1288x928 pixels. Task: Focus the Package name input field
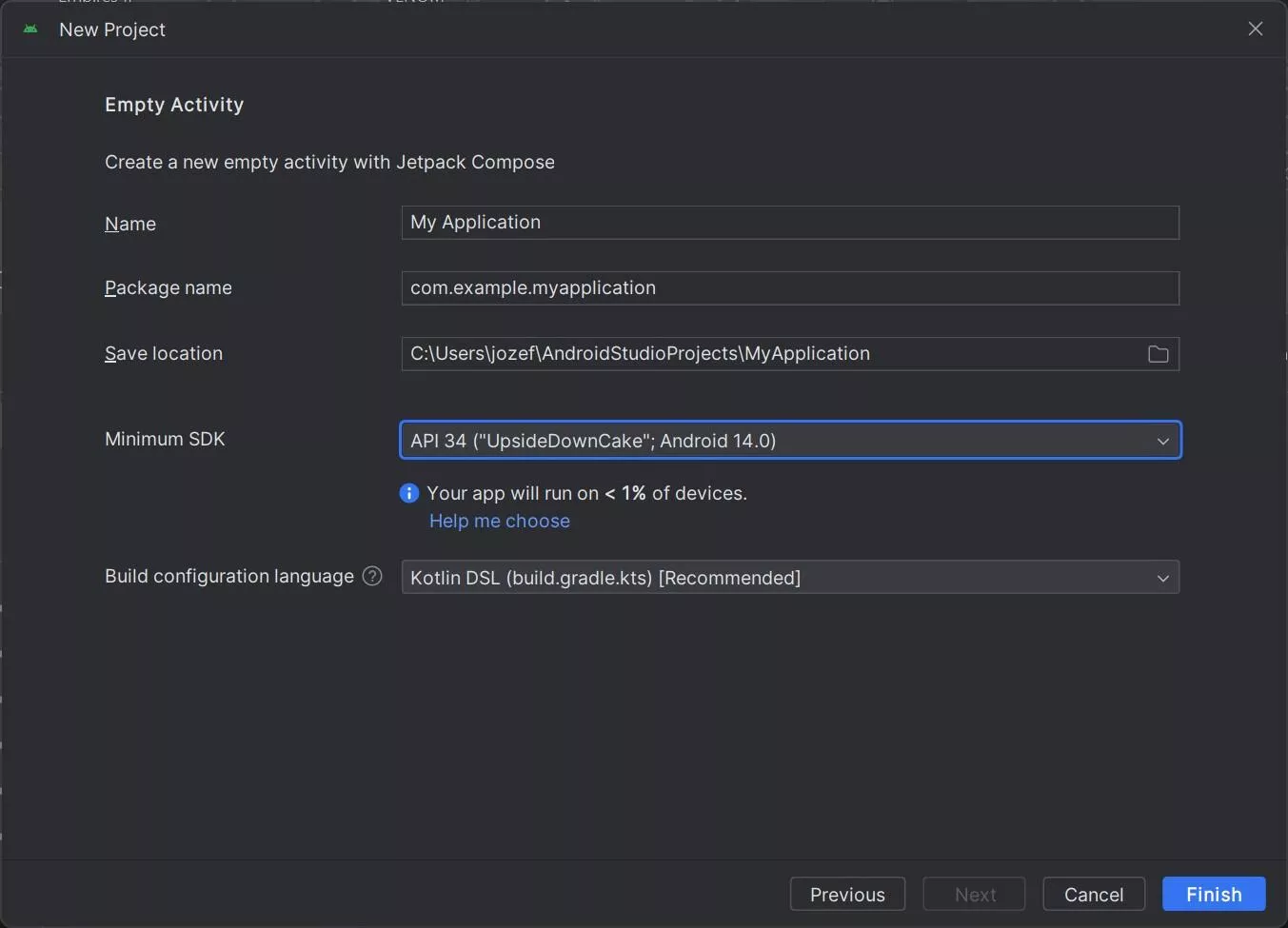789,288
